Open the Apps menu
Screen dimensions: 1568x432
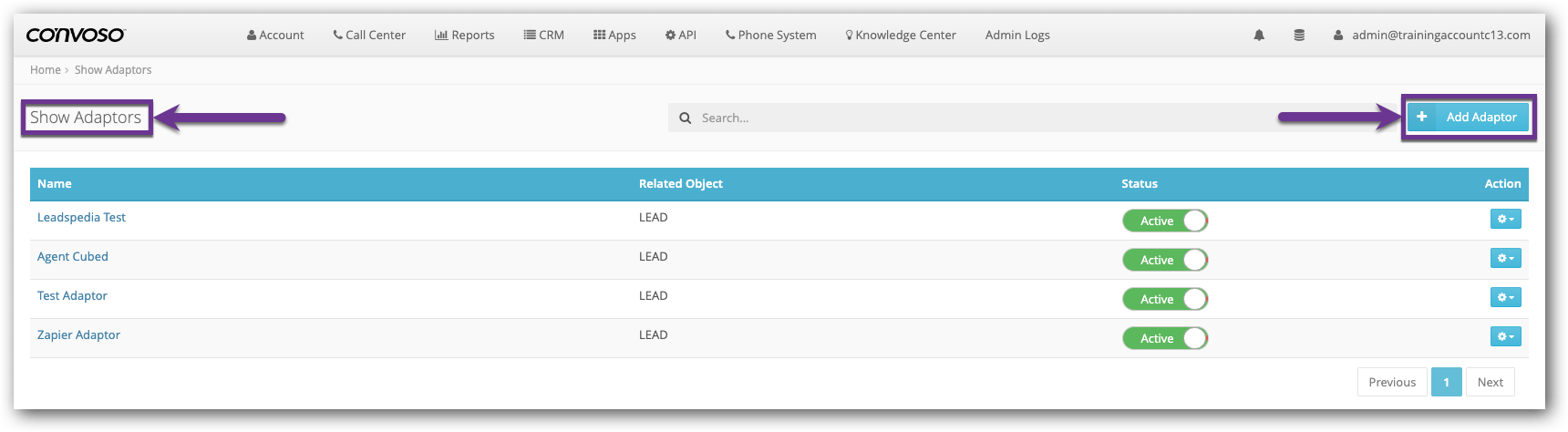pyautogui.click(x=614, y=36)
